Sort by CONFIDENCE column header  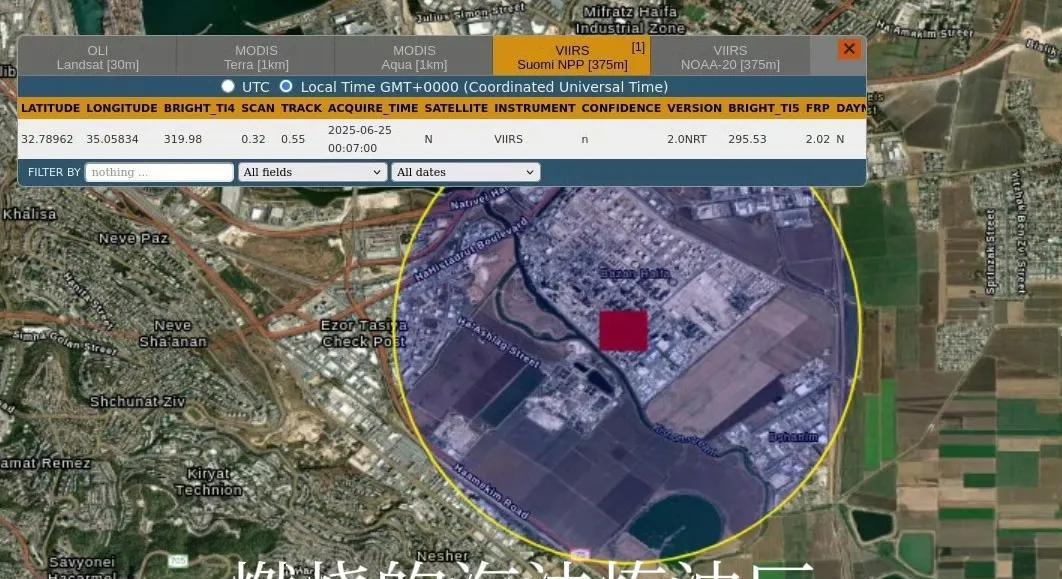click(x=621, y=108)
